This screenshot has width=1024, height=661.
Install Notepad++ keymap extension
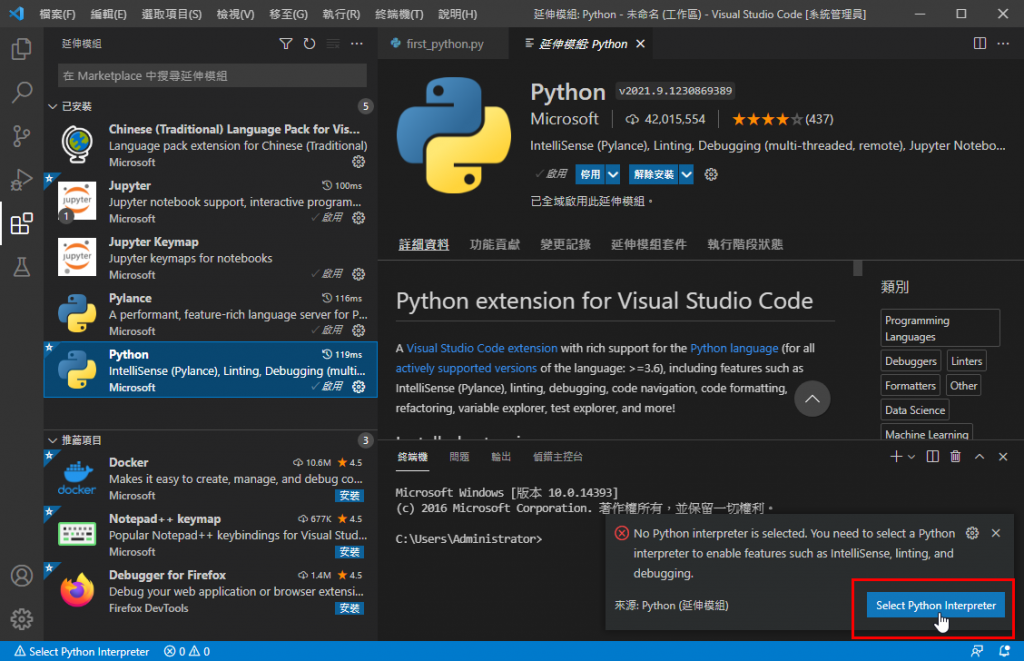pos(349,552)
